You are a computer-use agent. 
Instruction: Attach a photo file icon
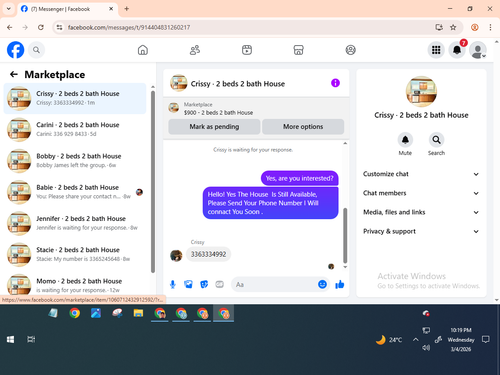click(x=188, y=284)
